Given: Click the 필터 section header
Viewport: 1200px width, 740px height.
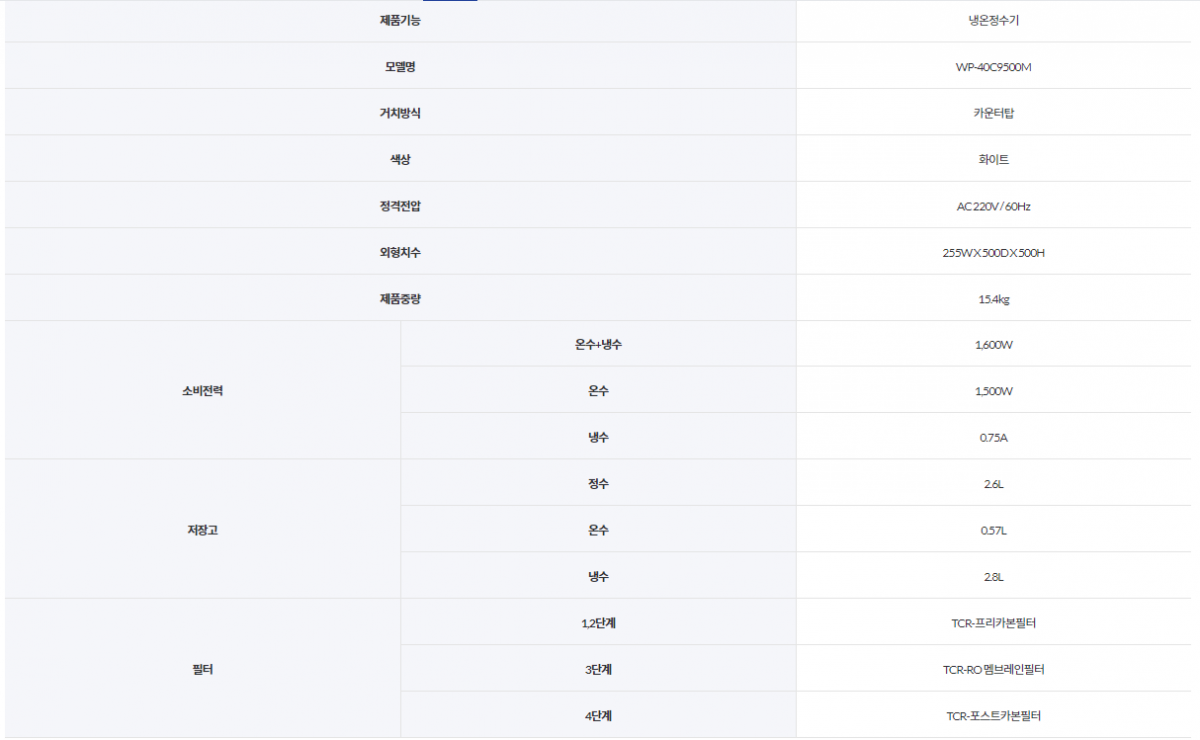Looking at the screenshot, I should pos(200,668).
